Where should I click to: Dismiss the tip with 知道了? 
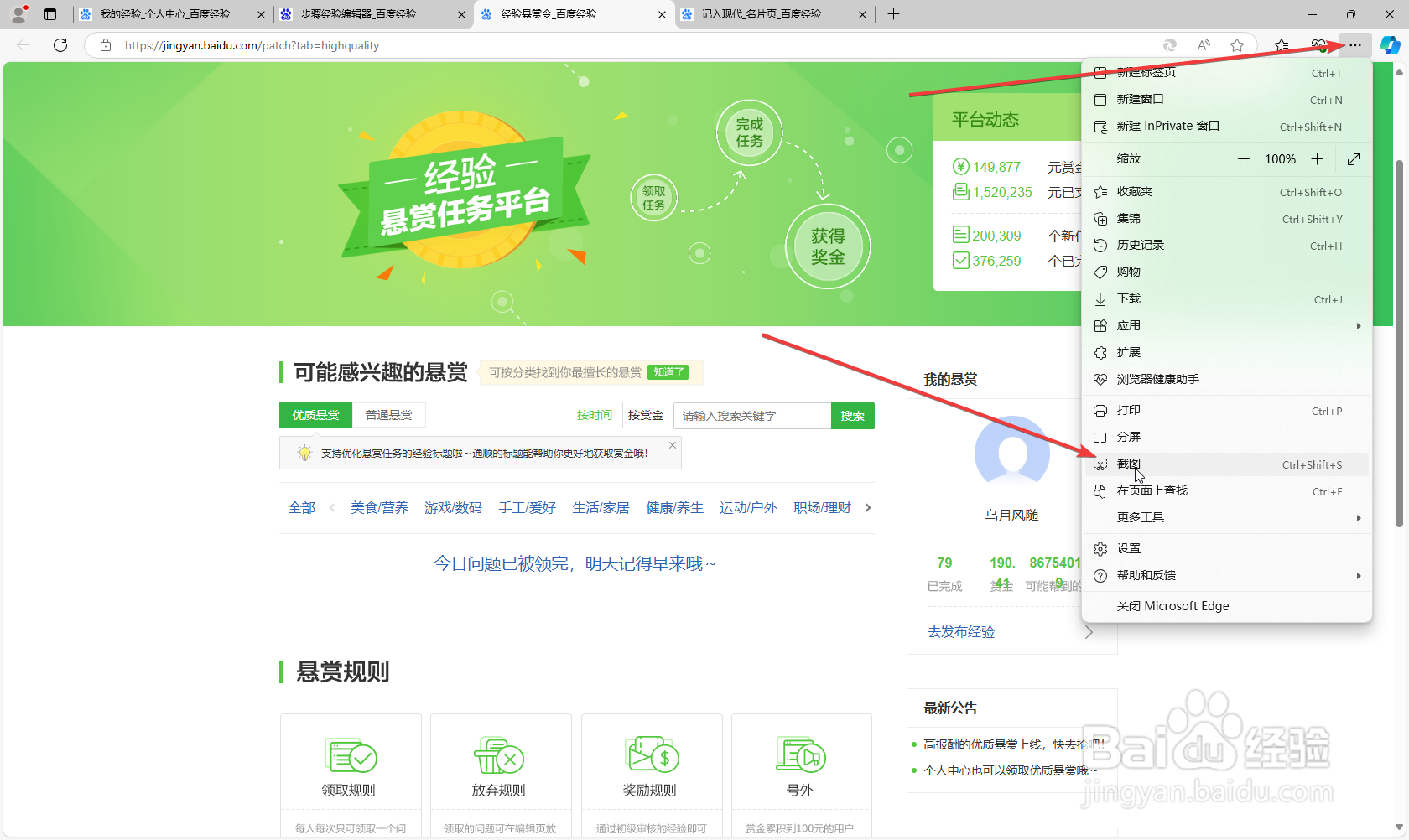tap(668, 372)
